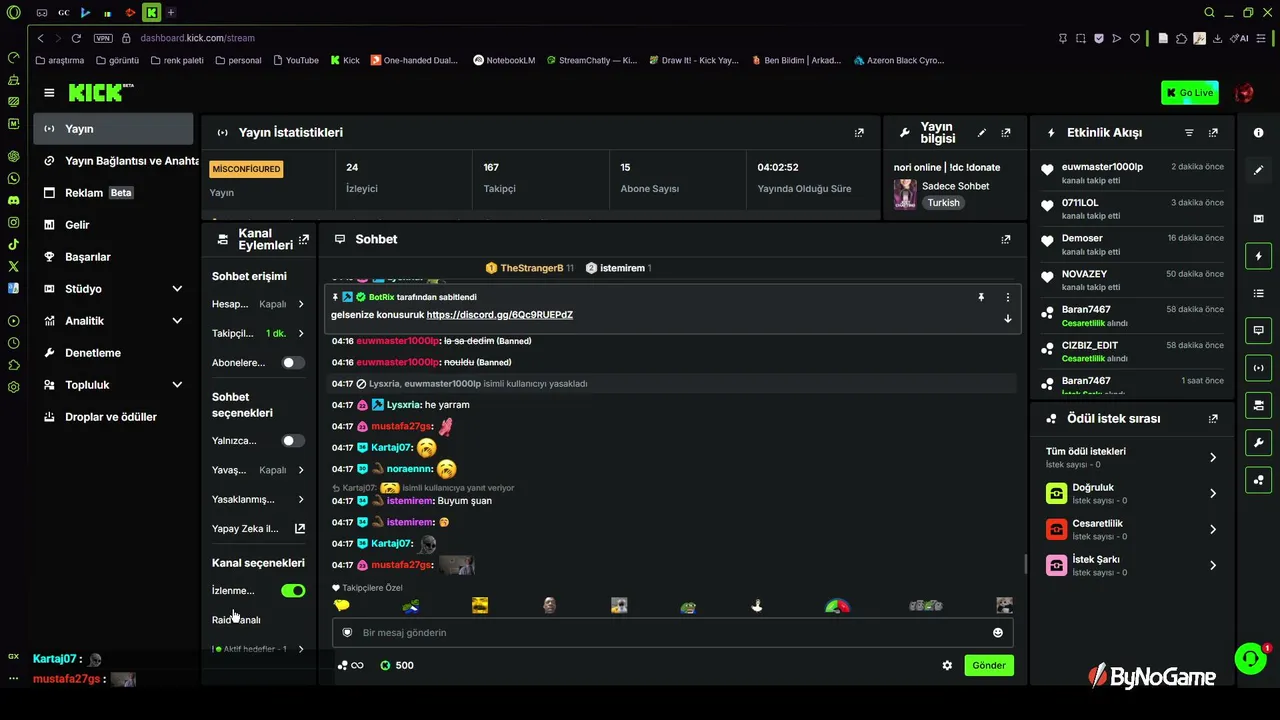Open the profile avatar menu
Screen dimensions: 1280x720
click(x=1244, y=93)
